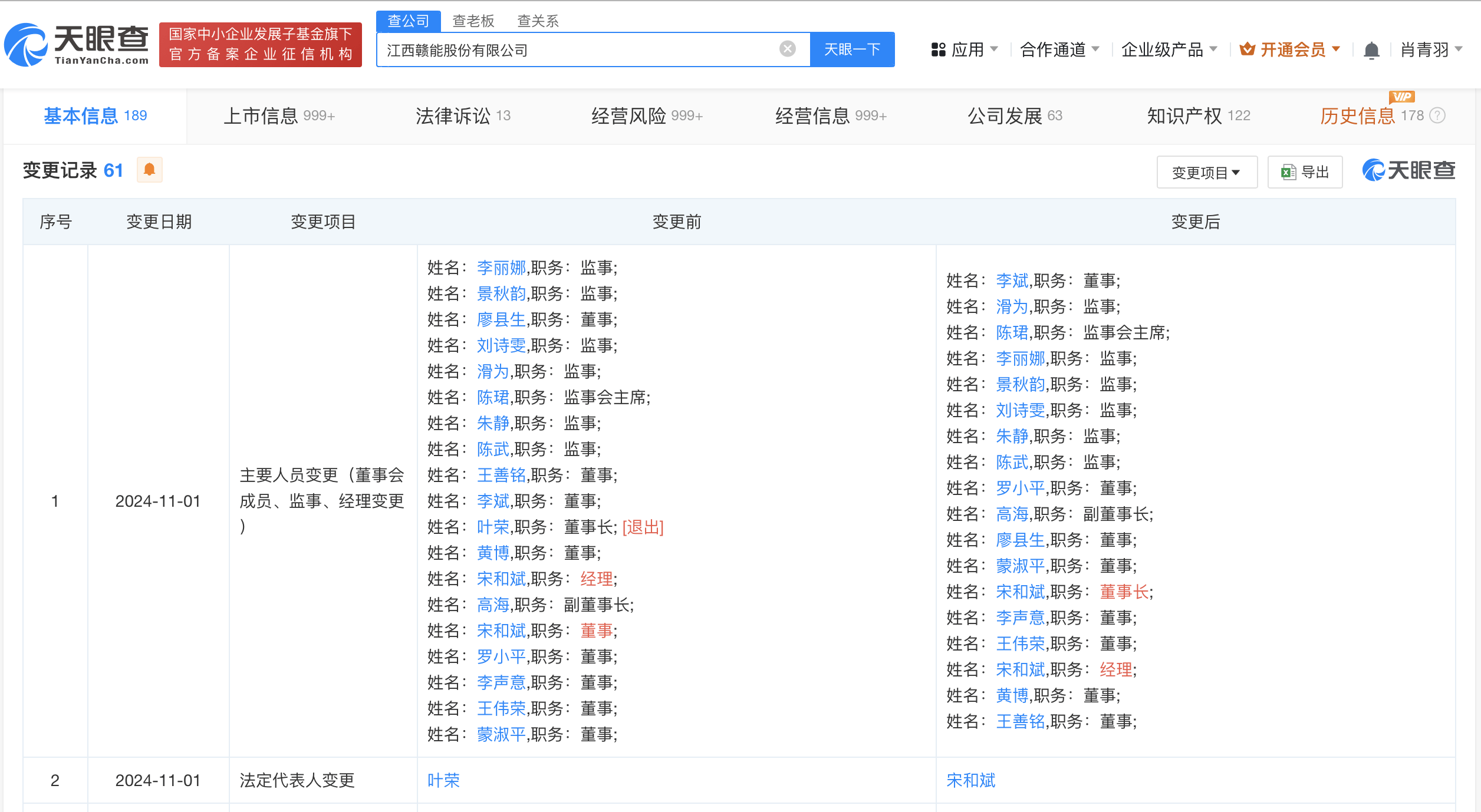1481x812 pixels.
Task: Expand the 企业级产品 dropdown menu
Action: point(1169,49)
